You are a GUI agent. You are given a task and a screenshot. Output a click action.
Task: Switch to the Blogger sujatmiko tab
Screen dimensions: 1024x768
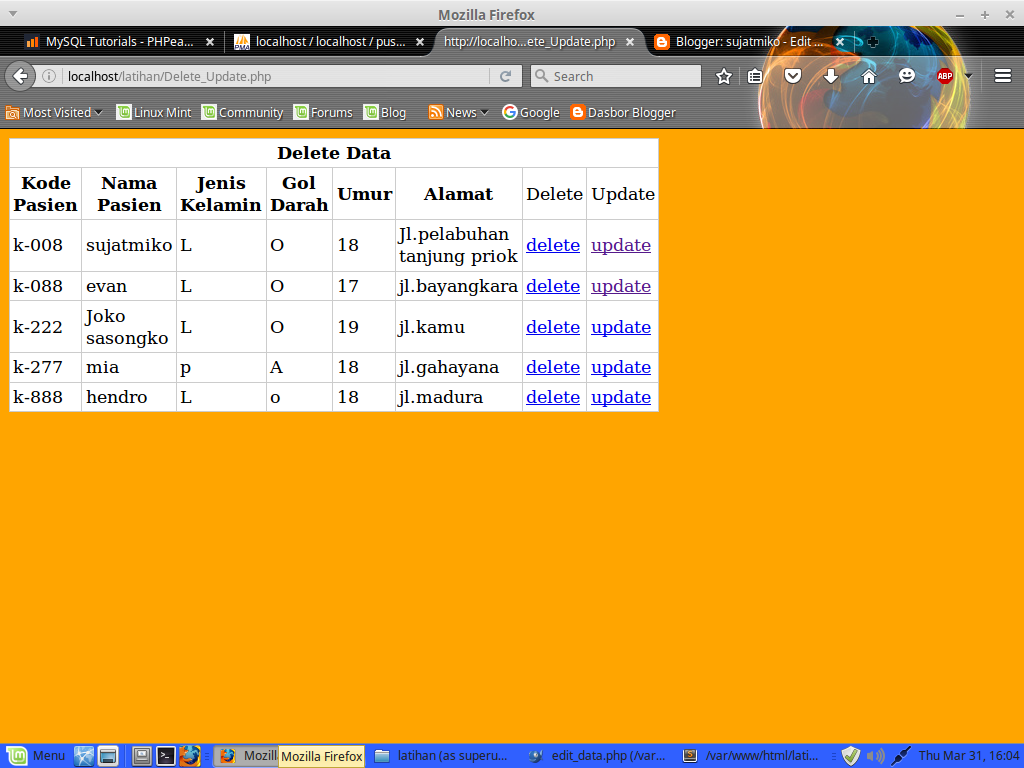748,43
